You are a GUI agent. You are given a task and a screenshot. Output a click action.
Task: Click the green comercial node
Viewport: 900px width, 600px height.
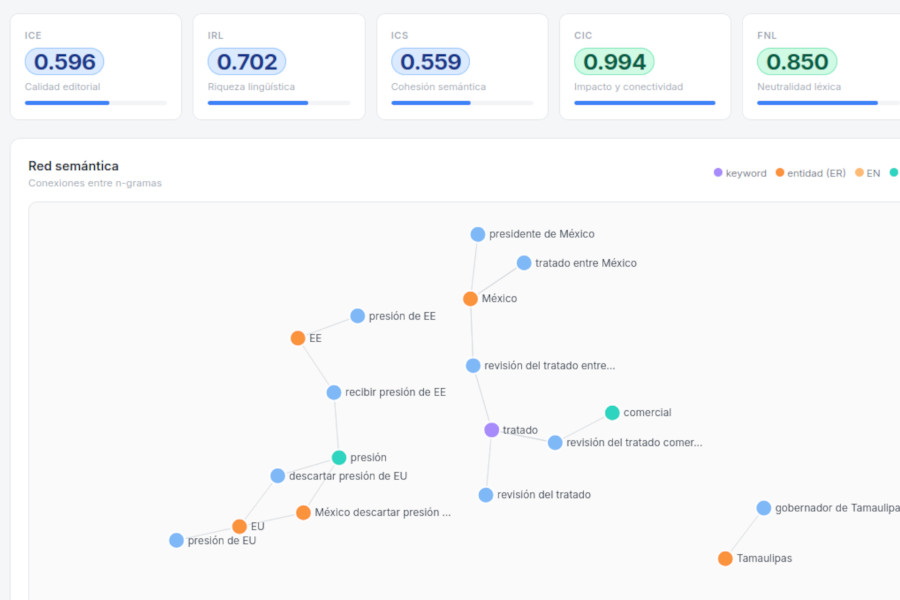612,413
